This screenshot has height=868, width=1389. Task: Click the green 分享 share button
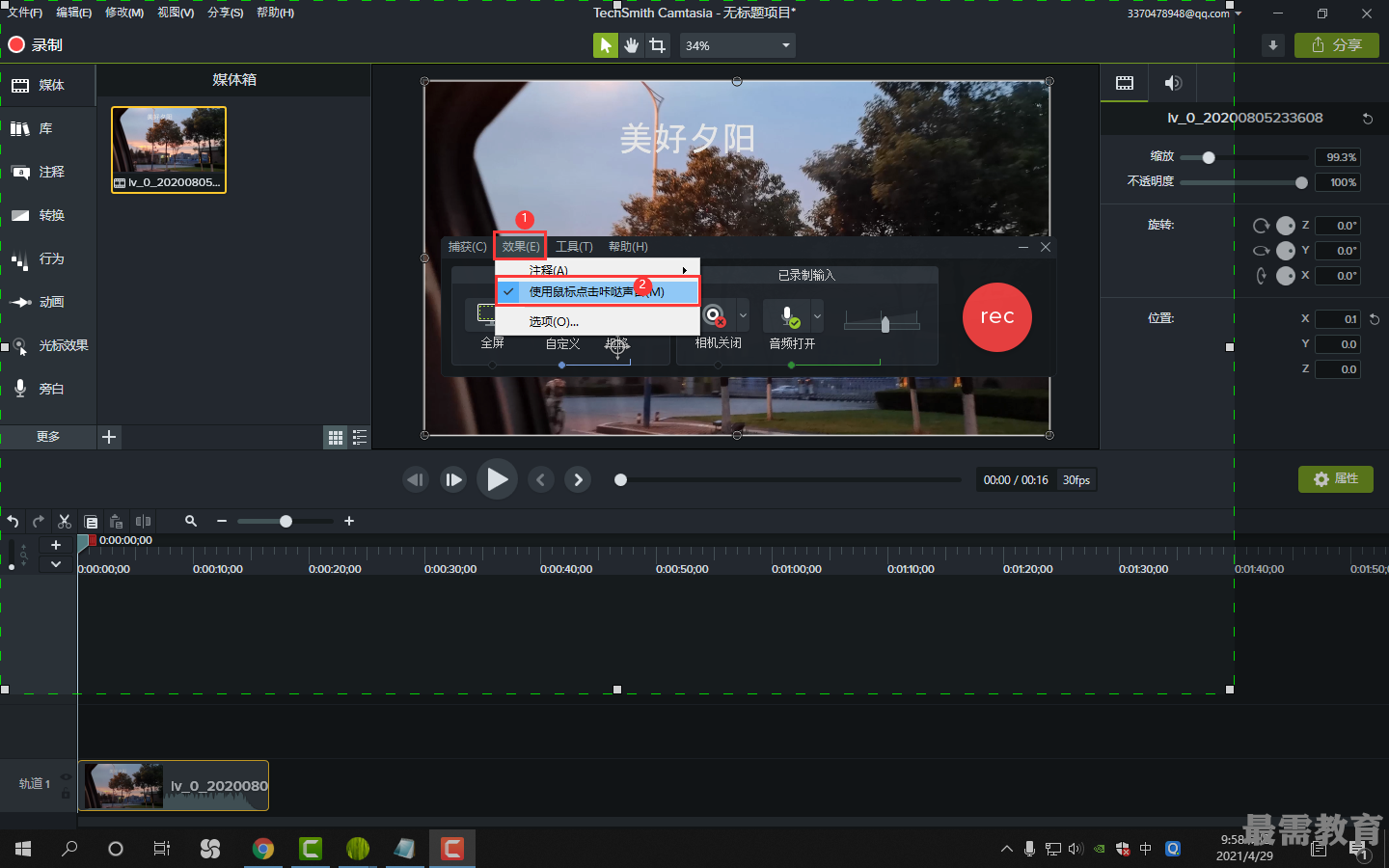pyautogui.click(x=1337, y=45)
